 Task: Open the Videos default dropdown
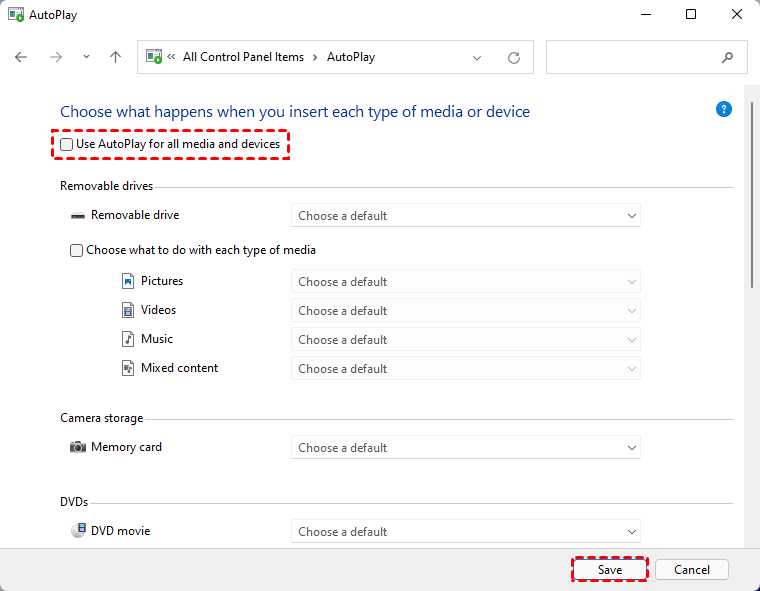coord(465,310)
